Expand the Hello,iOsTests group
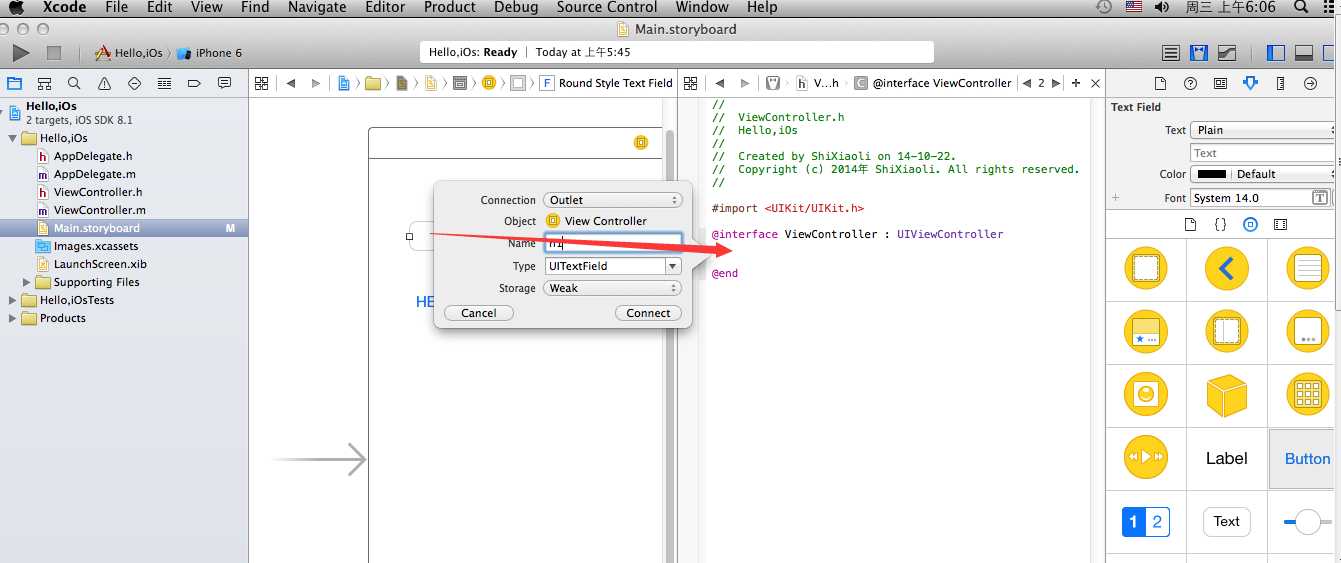This screenshot has width=1341, height=563. click(x=13, y=300)
